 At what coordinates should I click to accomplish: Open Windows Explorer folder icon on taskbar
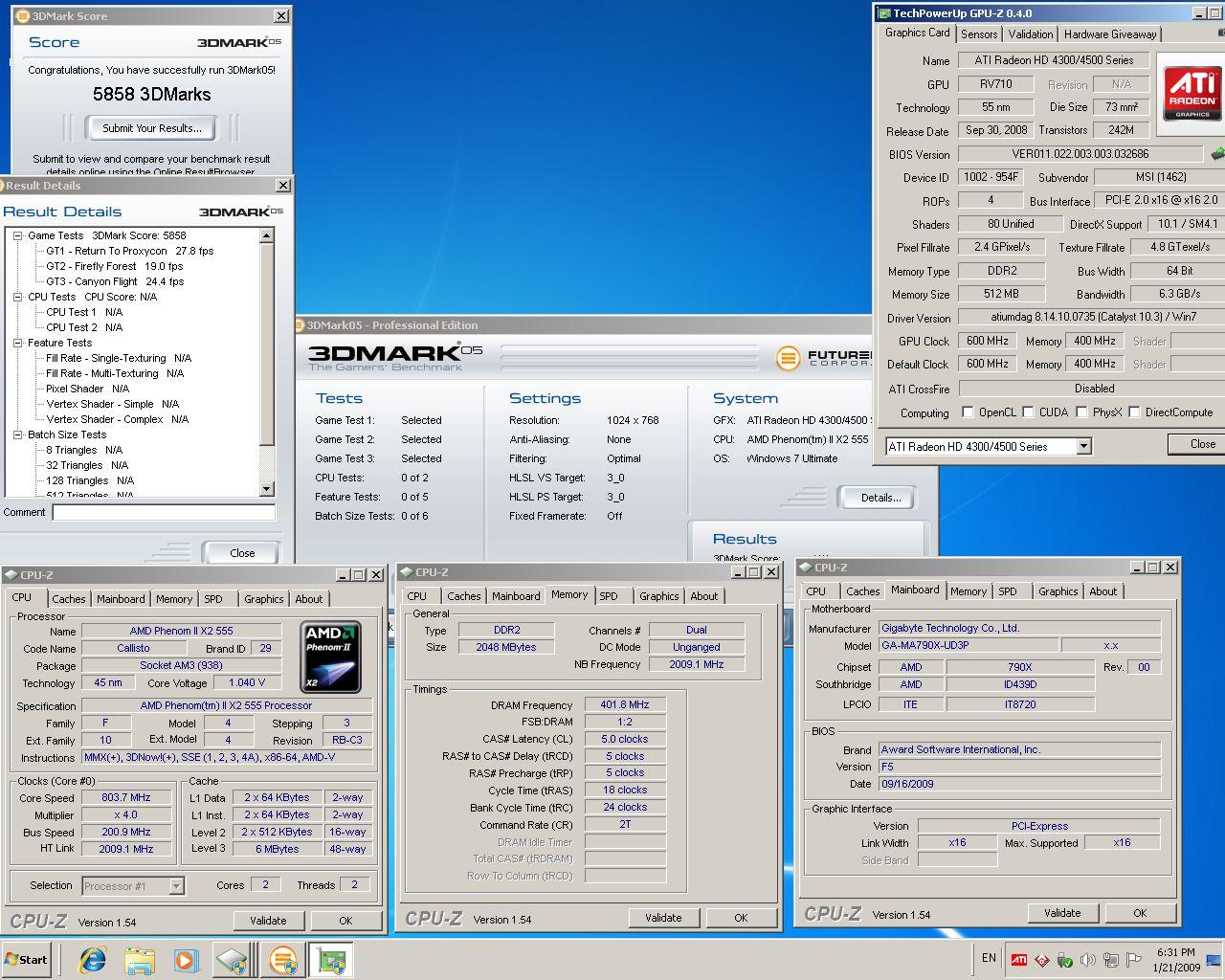(x=140, y=960)
